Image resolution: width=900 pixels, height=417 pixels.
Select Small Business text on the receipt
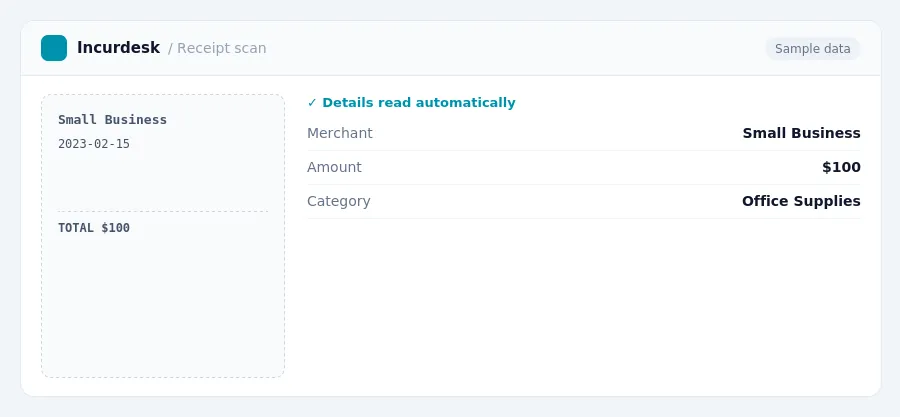tap(112, 120)
